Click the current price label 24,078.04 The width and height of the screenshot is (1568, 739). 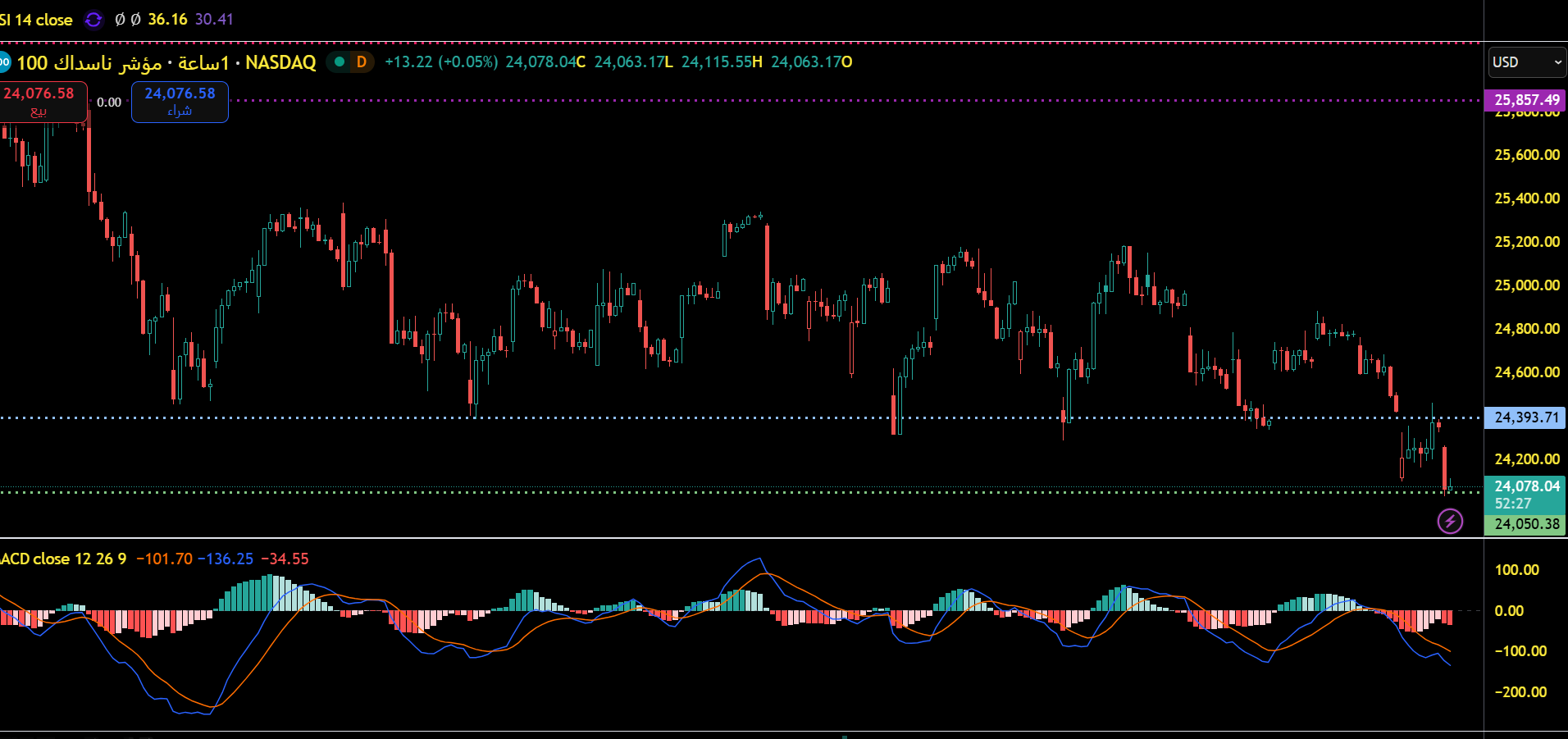click(x=1526, y=486)
